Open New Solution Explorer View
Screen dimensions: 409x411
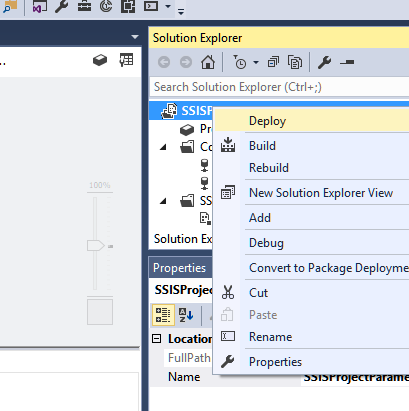(311, 193)
